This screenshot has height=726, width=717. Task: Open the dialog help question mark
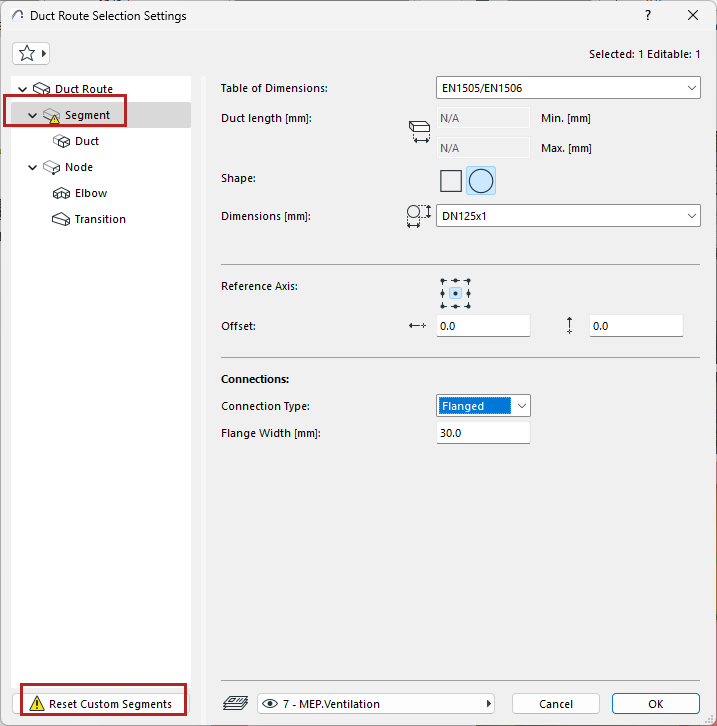[x=648, y=15]
